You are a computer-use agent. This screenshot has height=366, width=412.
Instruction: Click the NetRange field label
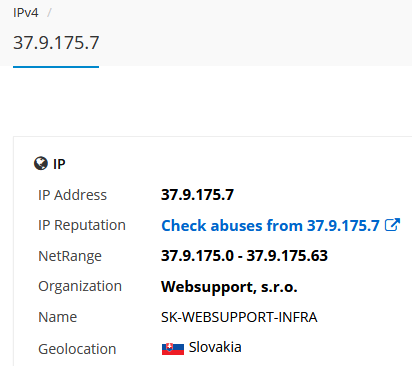coord(70,256)
